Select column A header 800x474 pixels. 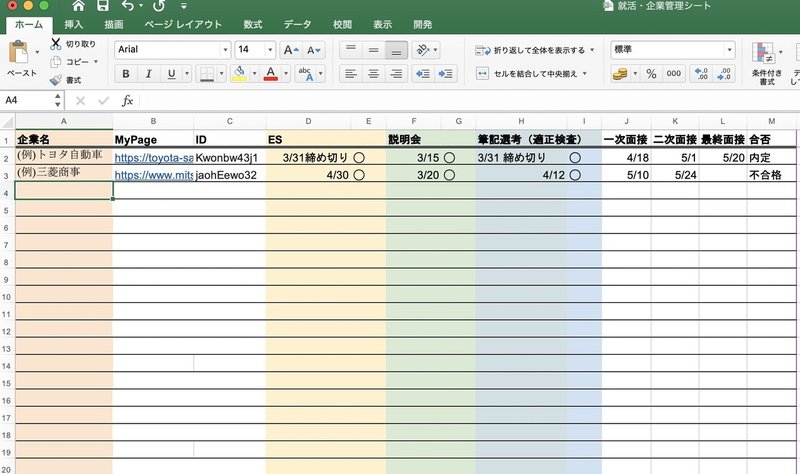pyautogui.click(x=64, y=121)
